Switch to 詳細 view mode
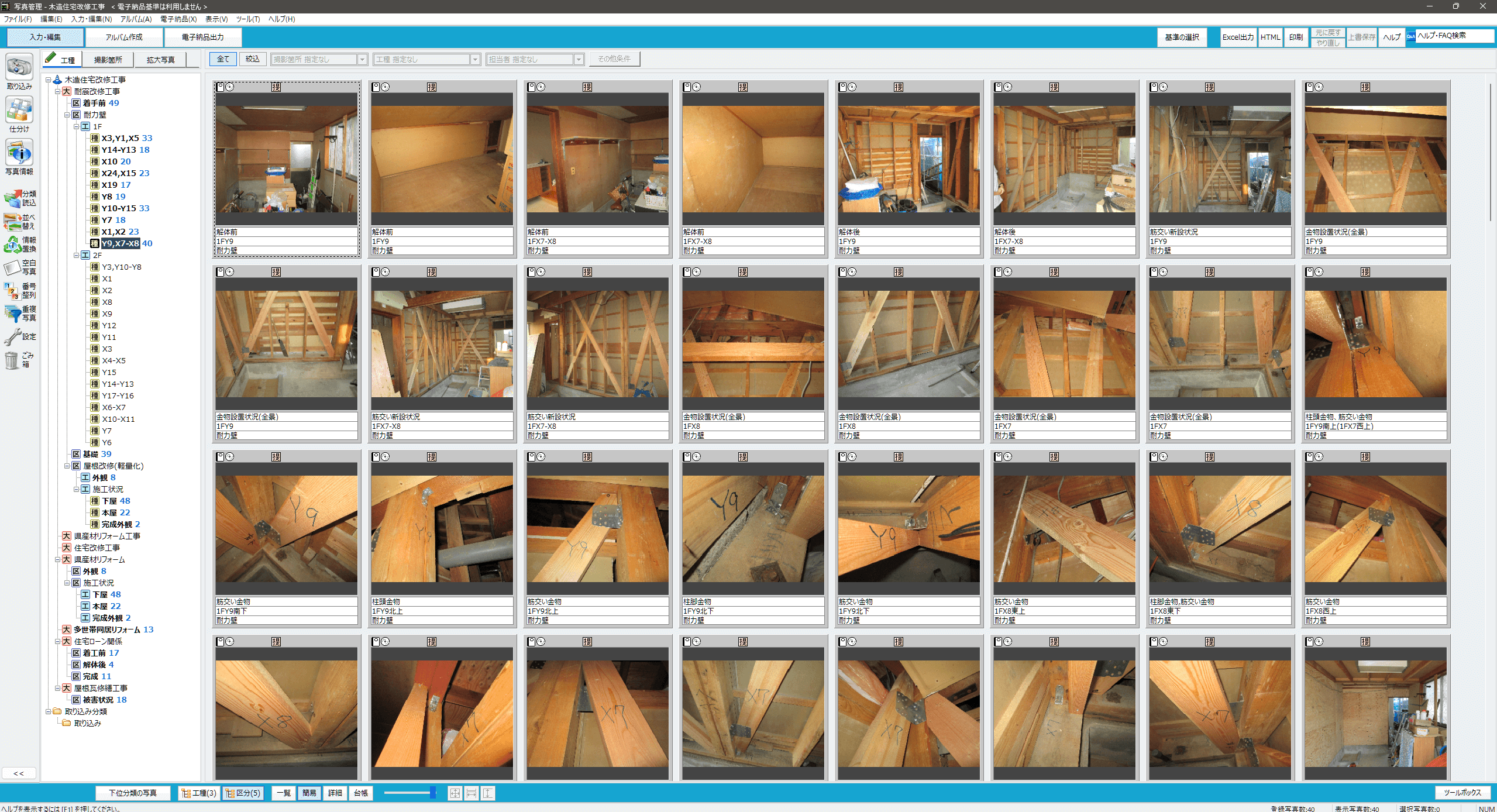 [335, 793]
